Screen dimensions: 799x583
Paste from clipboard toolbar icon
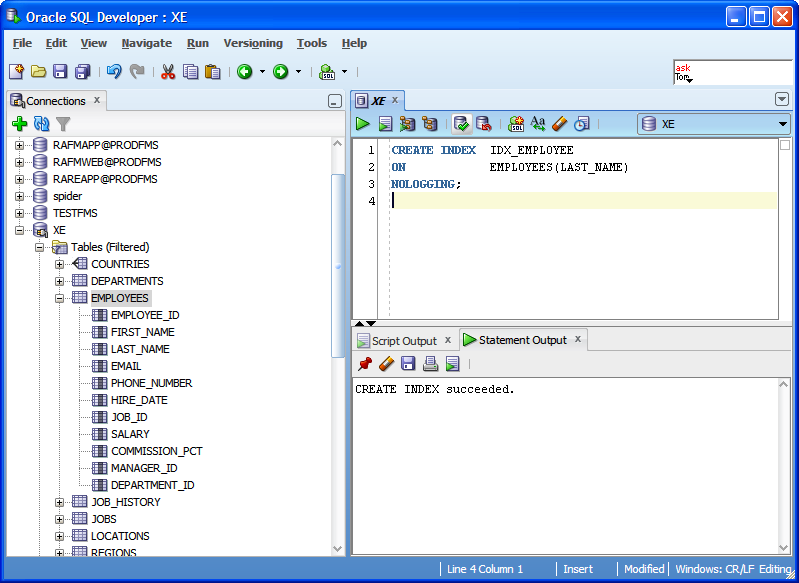pos(212,72)
